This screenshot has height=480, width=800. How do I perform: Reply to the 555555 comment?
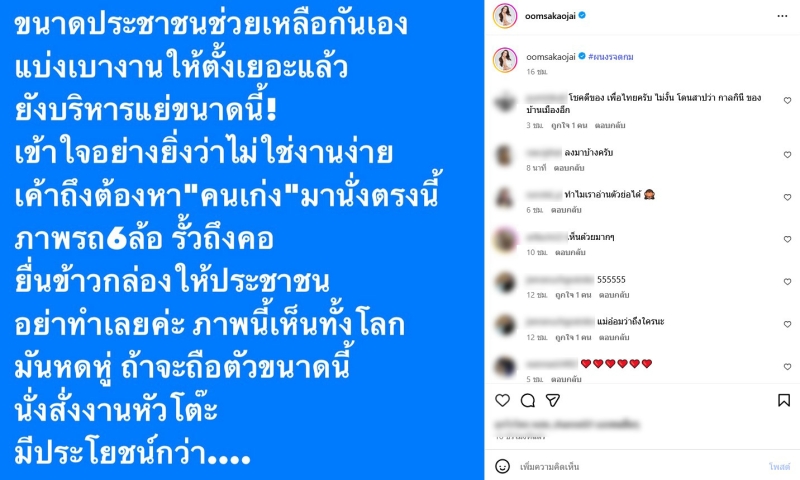click(614, 295)
